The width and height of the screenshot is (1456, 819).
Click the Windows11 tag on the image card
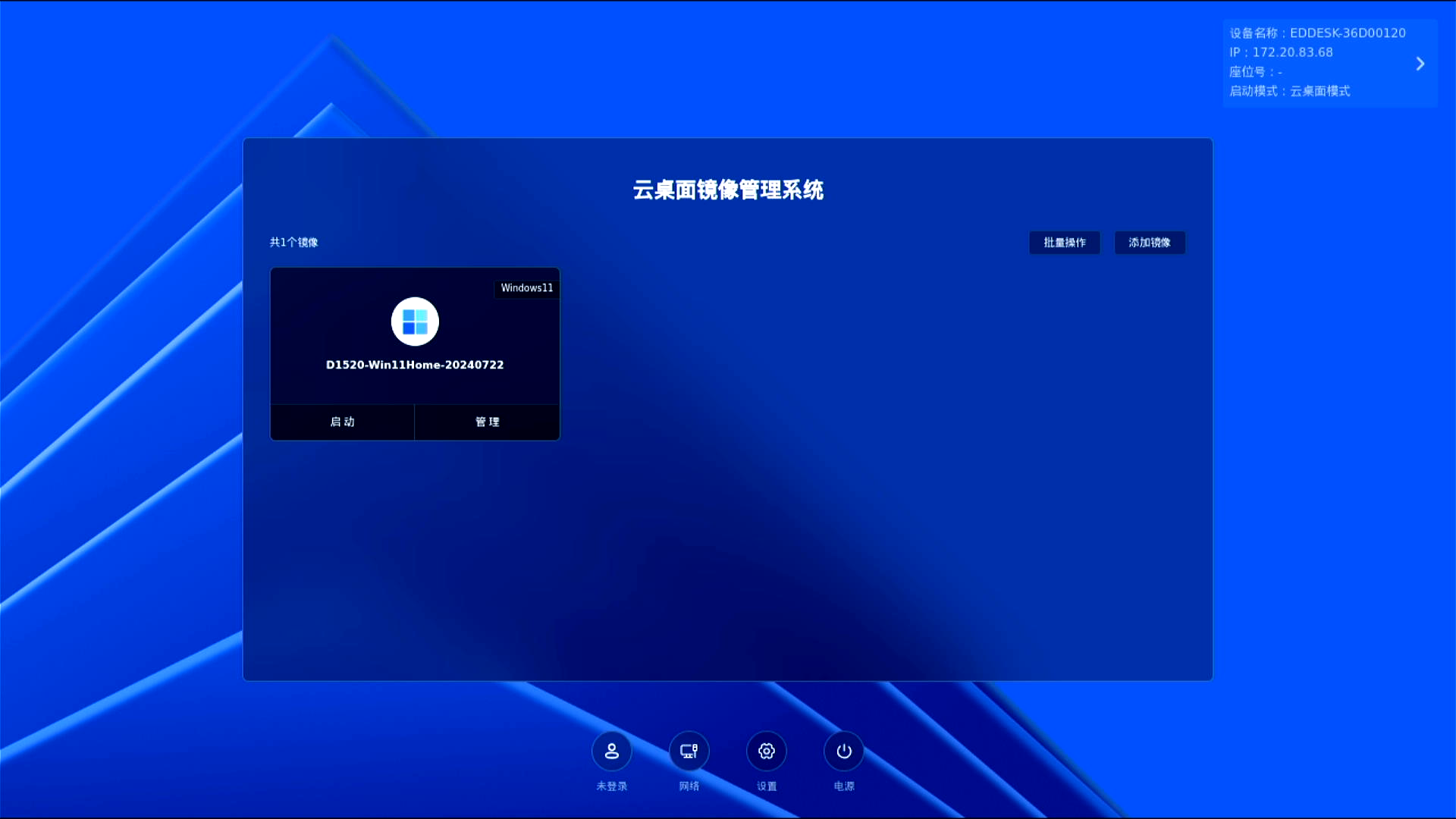pos(526,288)
